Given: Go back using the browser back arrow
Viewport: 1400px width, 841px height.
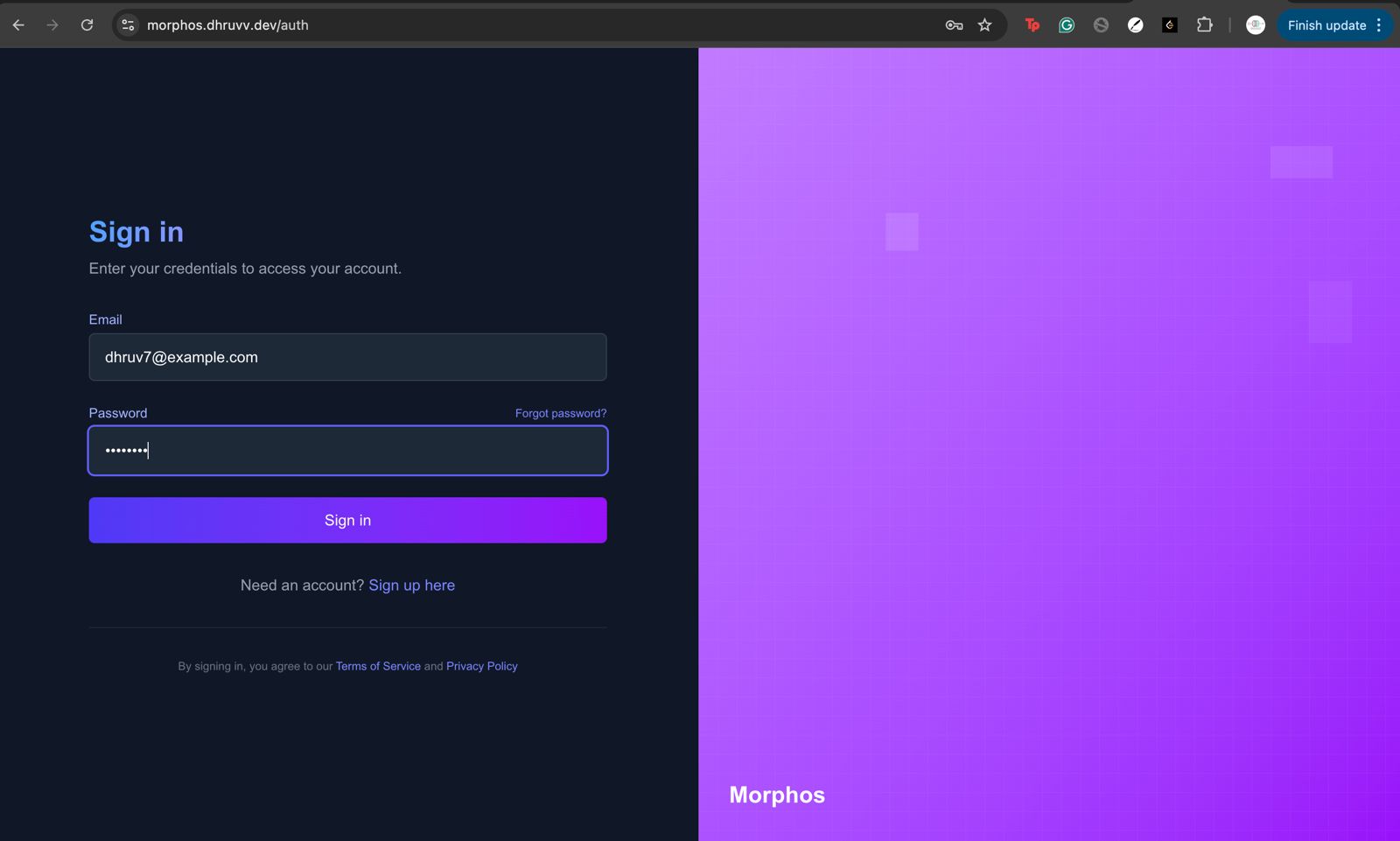Looking at the screenshot, I should pyautogui.click(x=18, y=25).
